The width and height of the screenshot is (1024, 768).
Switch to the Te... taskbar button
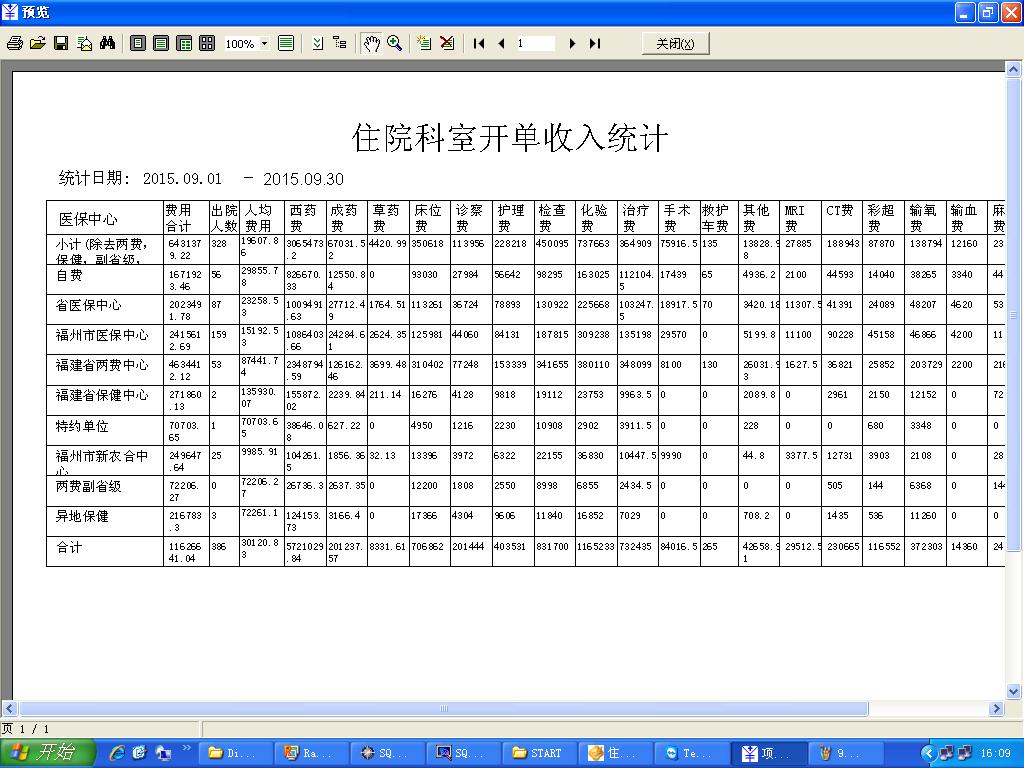tap(691, 753)
